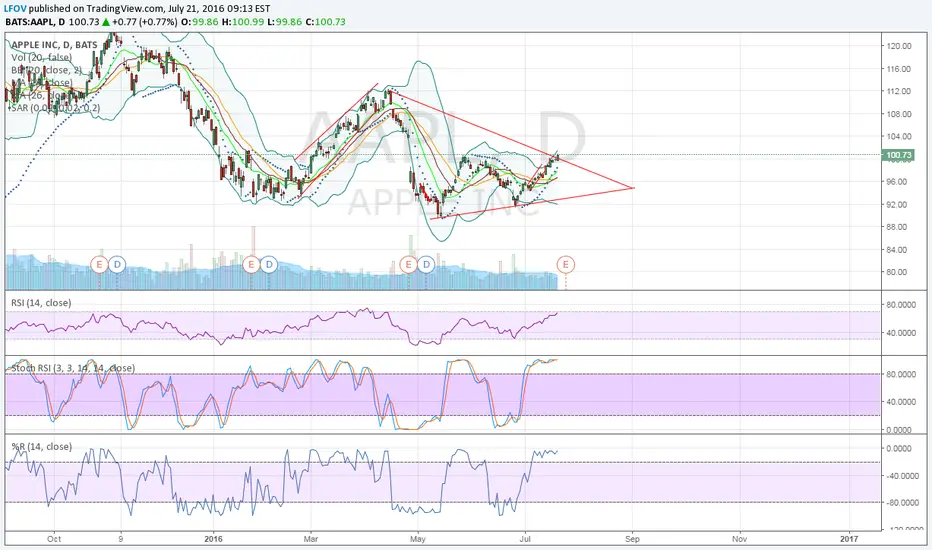Select the Vol (20, false) indicator label
This screenshot has width=932, height=550.
pos(42,58)
